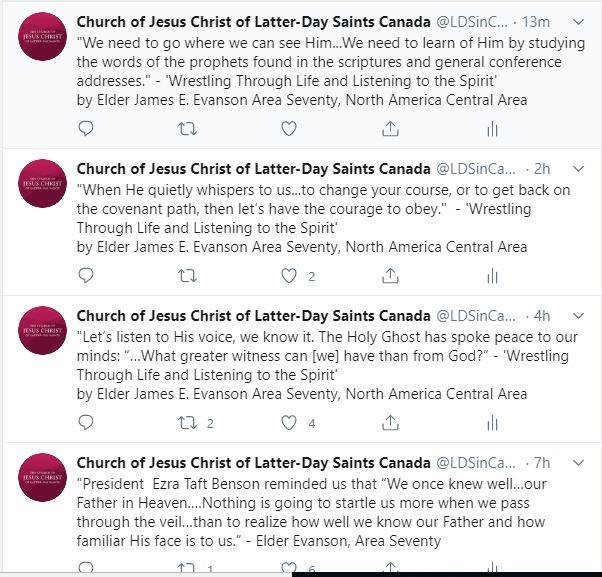Like the 13m tweet about studying scriptures

[289, 129]
